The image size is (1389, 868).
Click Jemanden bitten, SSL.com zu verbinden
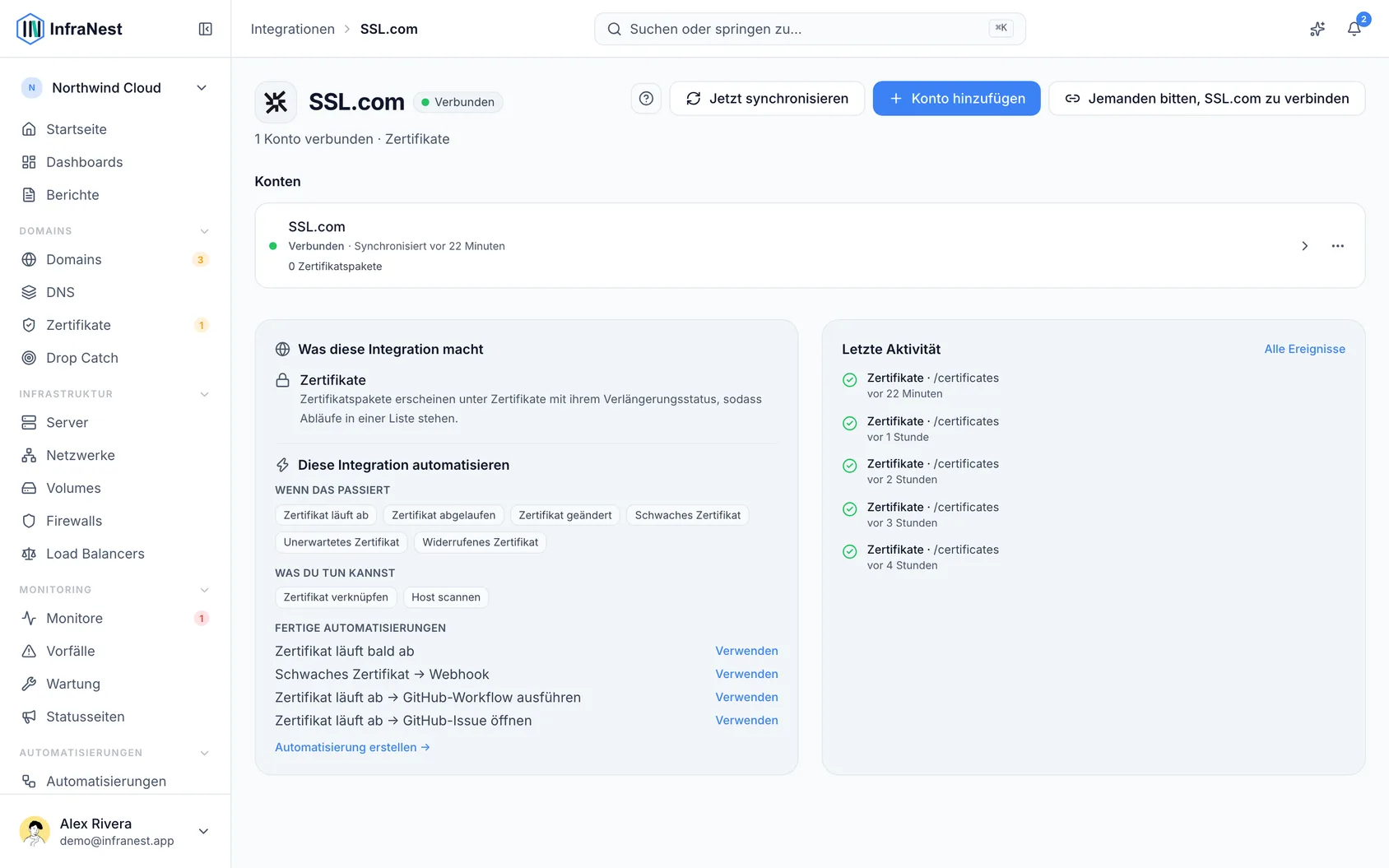click(x=1206, y=99)
